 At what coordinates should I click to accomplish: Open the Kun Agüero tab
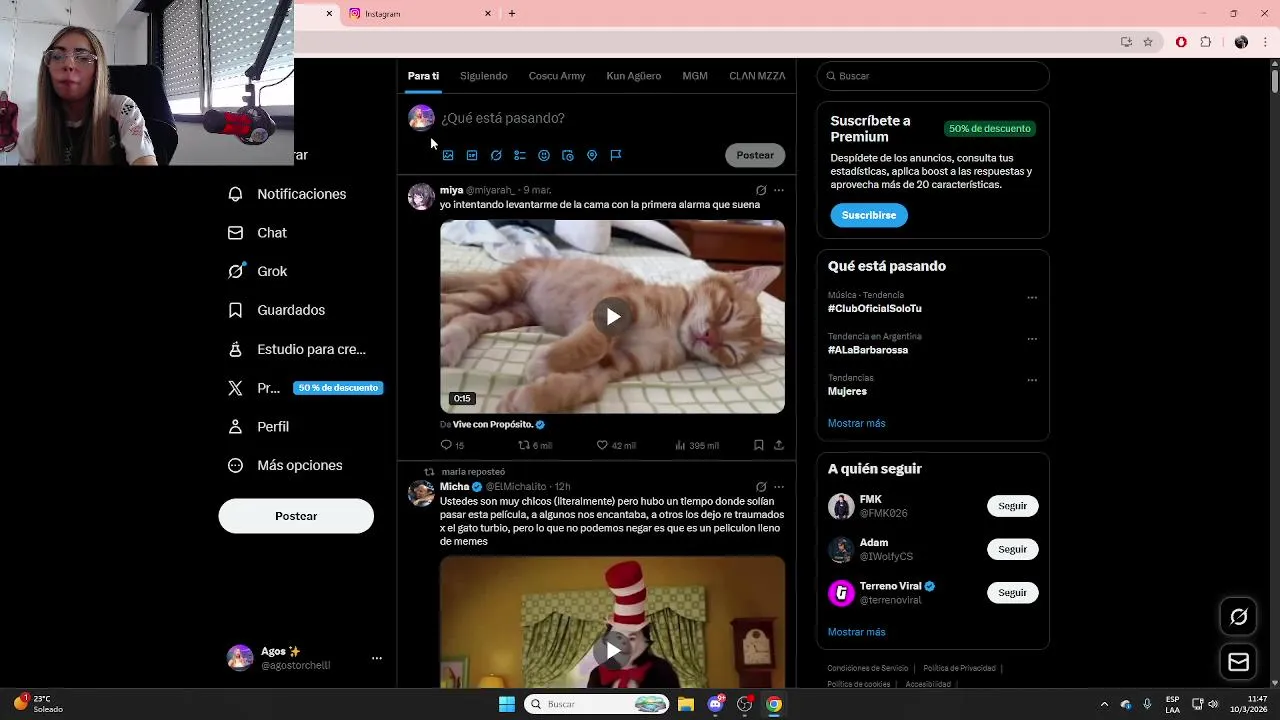tap(633, 76)
